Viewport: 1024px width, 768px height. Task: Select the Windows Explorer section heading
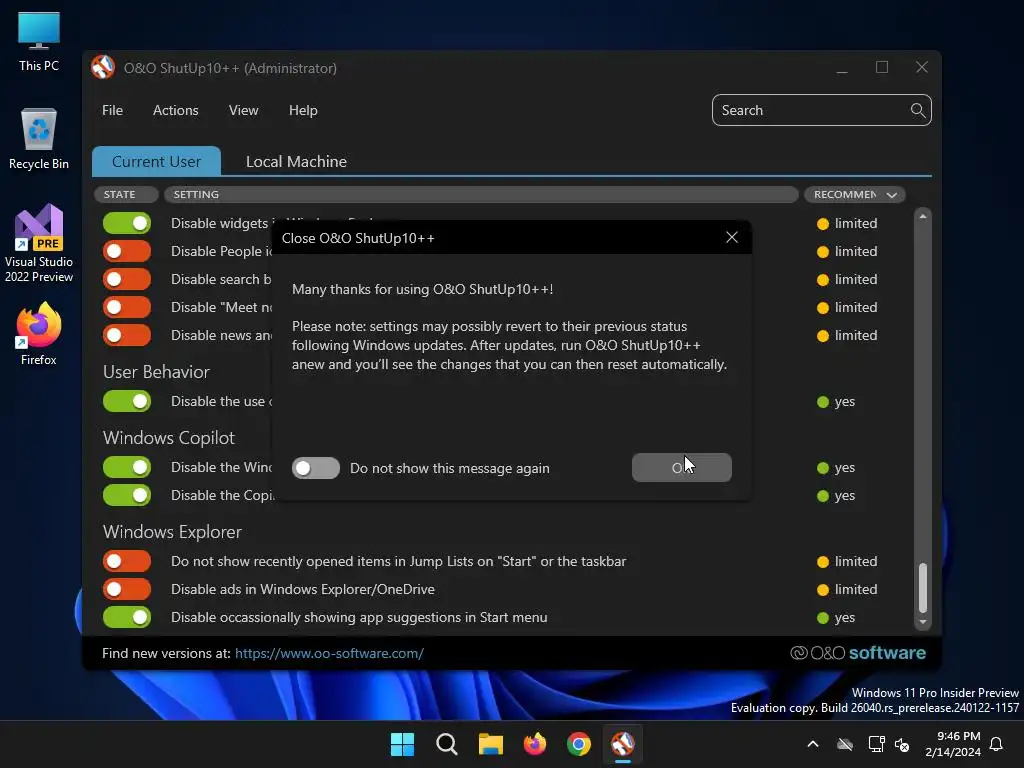point(172,532)
